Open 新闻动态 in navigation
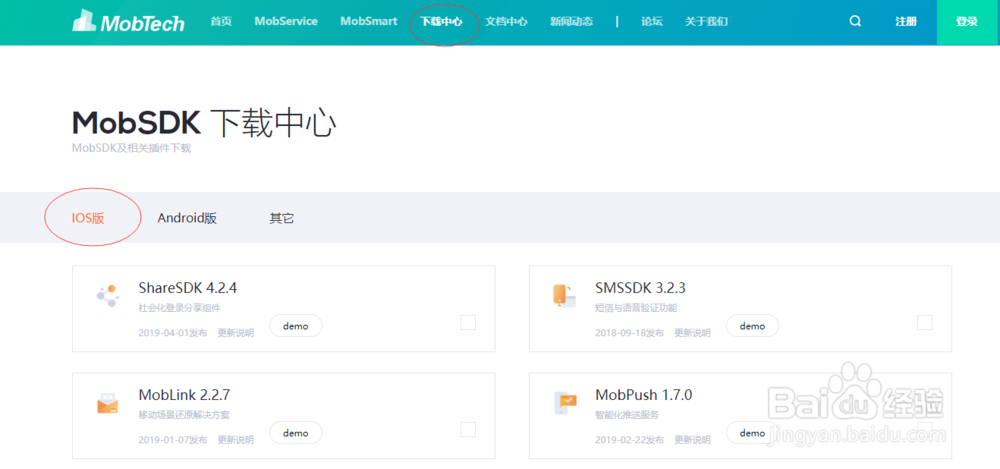Image resolution: width=1000 pixels, height=469 pixels. [571, 21]
